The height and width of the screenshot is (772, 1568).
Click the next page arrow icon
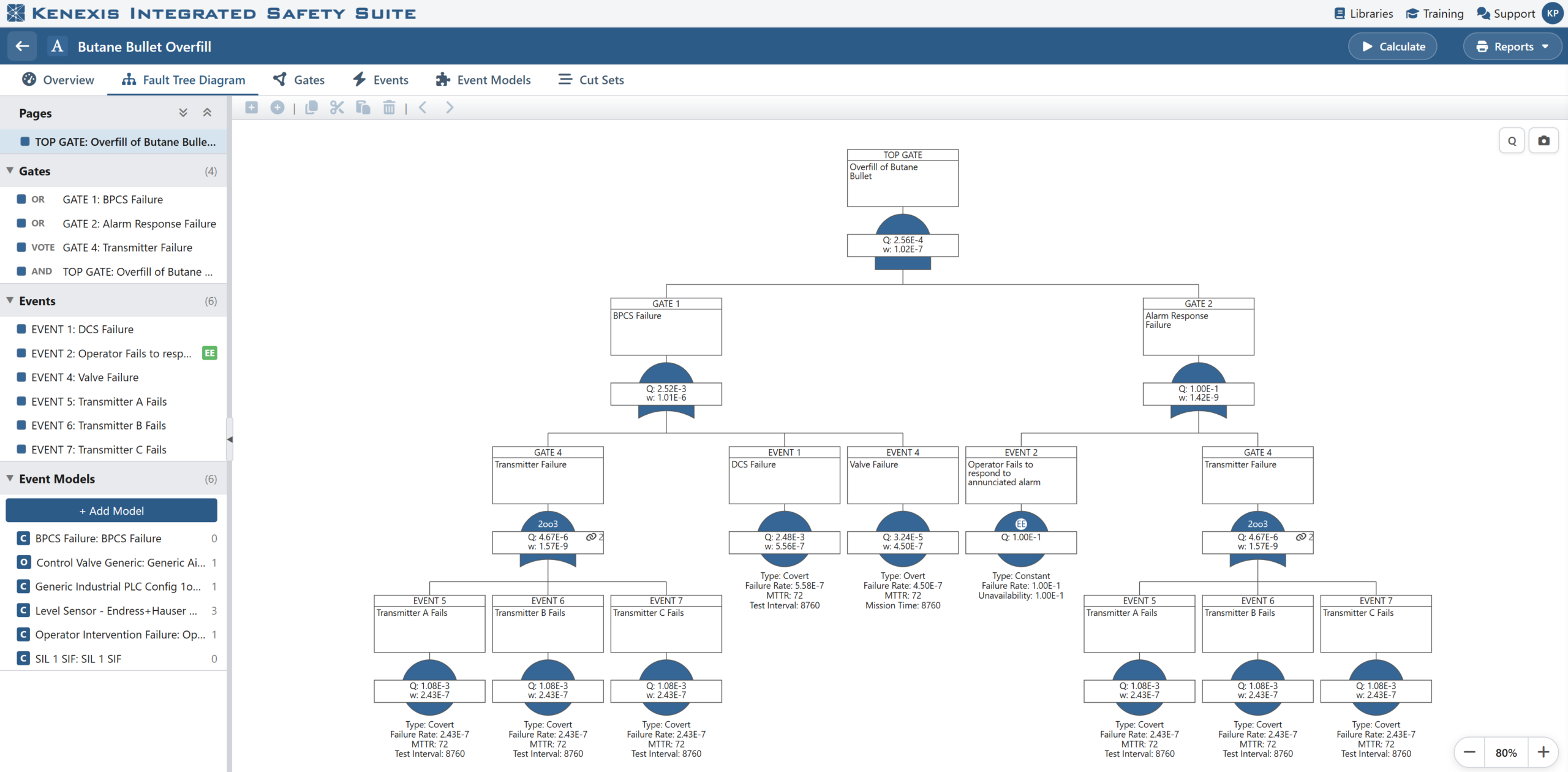(450, 108)
